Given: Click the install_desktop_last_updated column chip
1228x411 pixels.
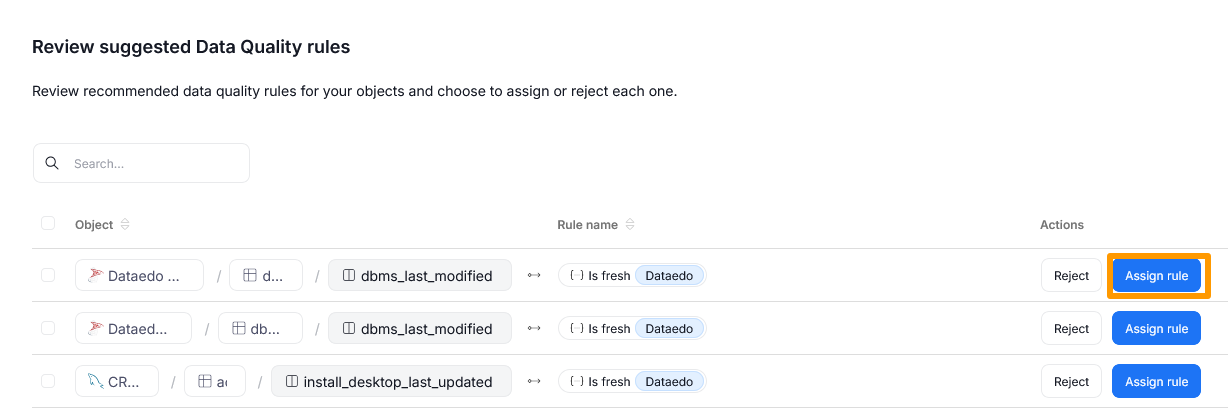Looking at the screenshot, I should click(x=390, y=381).
